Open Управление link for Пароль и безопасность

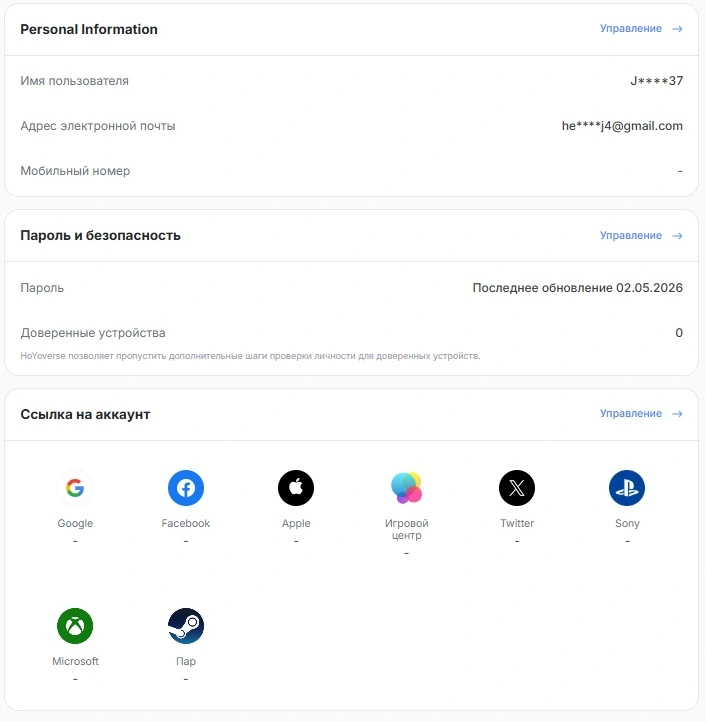tap(630, 235)
